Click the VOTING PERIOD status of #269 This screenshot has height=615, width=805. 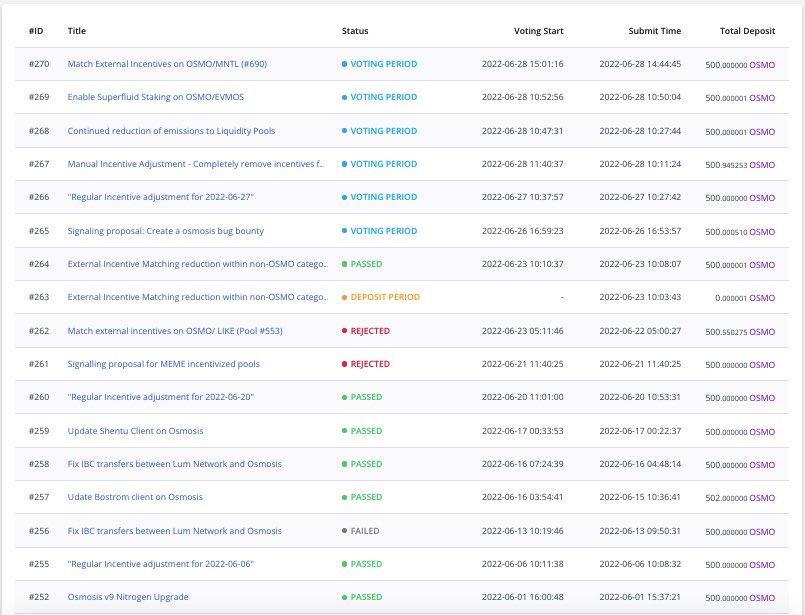tap(379, 97)
